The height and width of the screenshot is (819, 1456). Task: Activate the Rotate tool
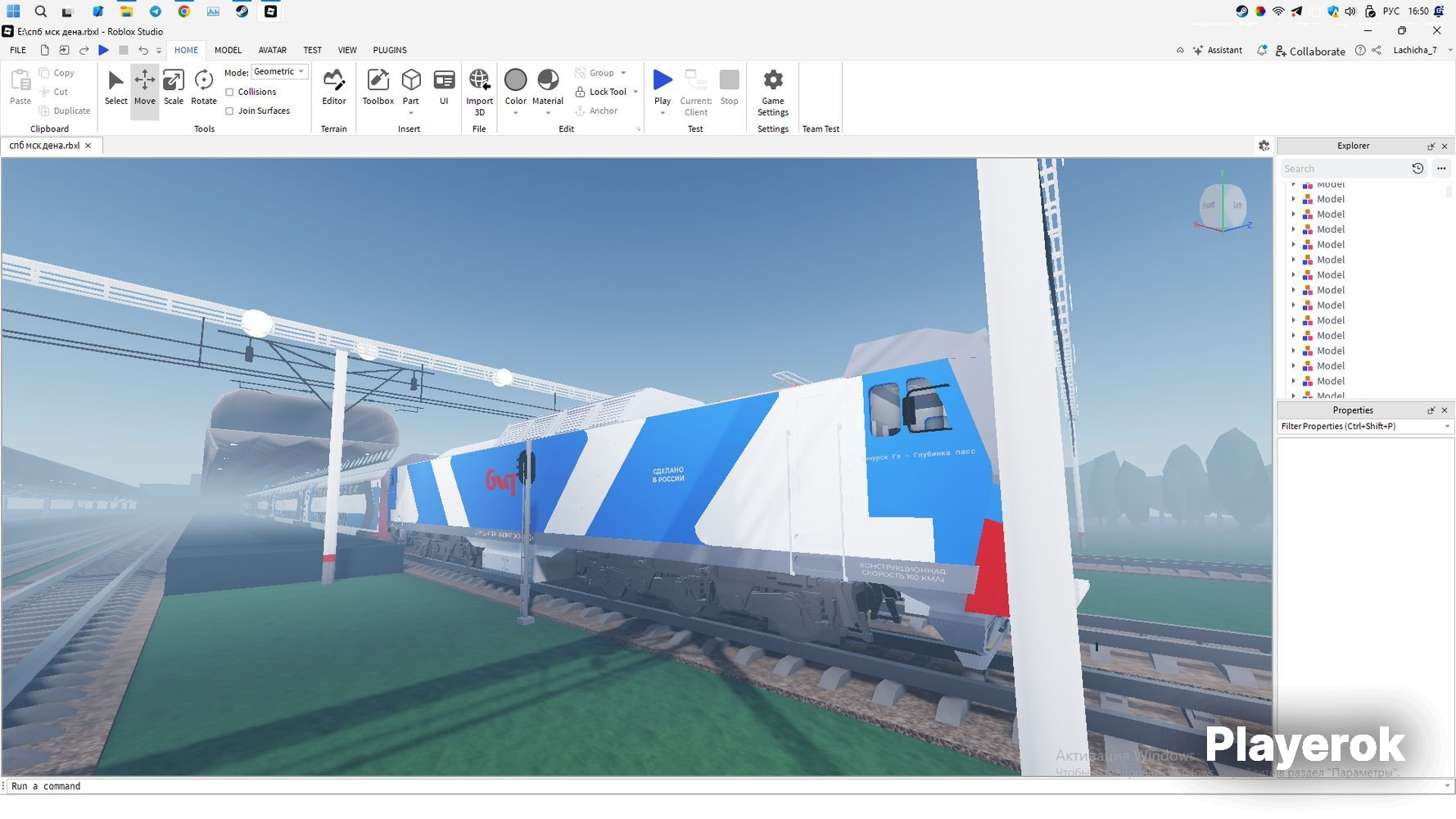click(x=203, y=88)
